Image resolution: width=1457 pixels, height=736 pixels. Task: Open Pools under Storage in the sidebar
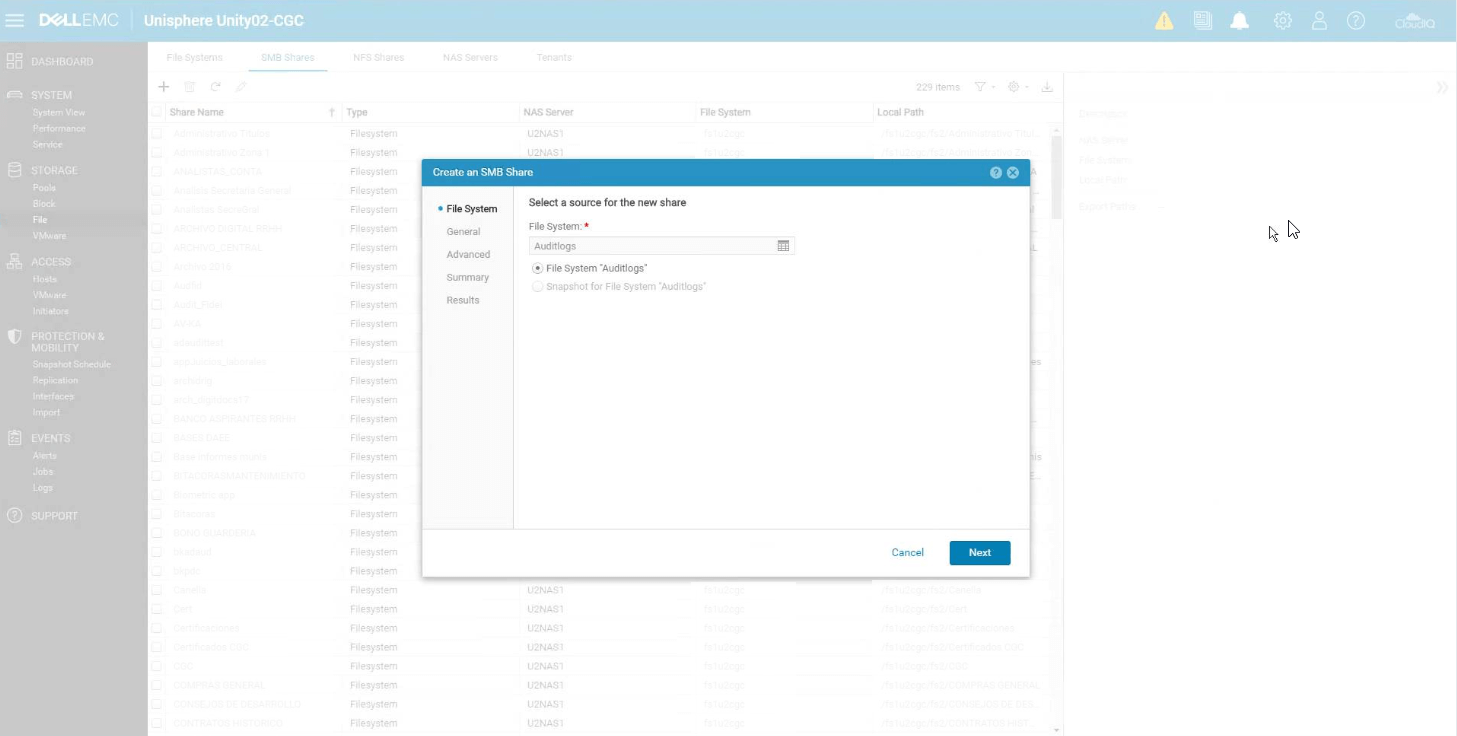coord(44,188)
